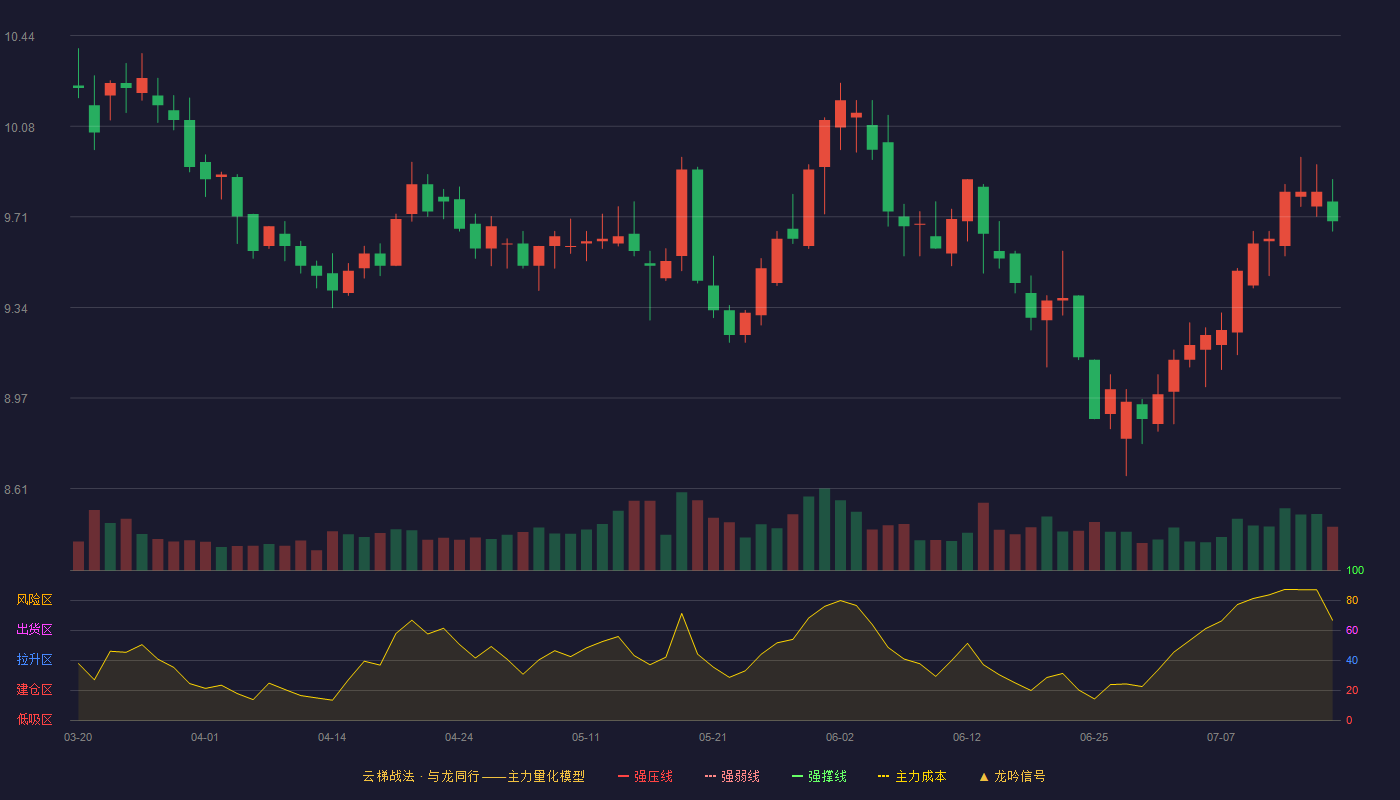Toggle the 主力成本 legend series
The height and width of the screenshot is (800, 1400).
pos(912,776)
